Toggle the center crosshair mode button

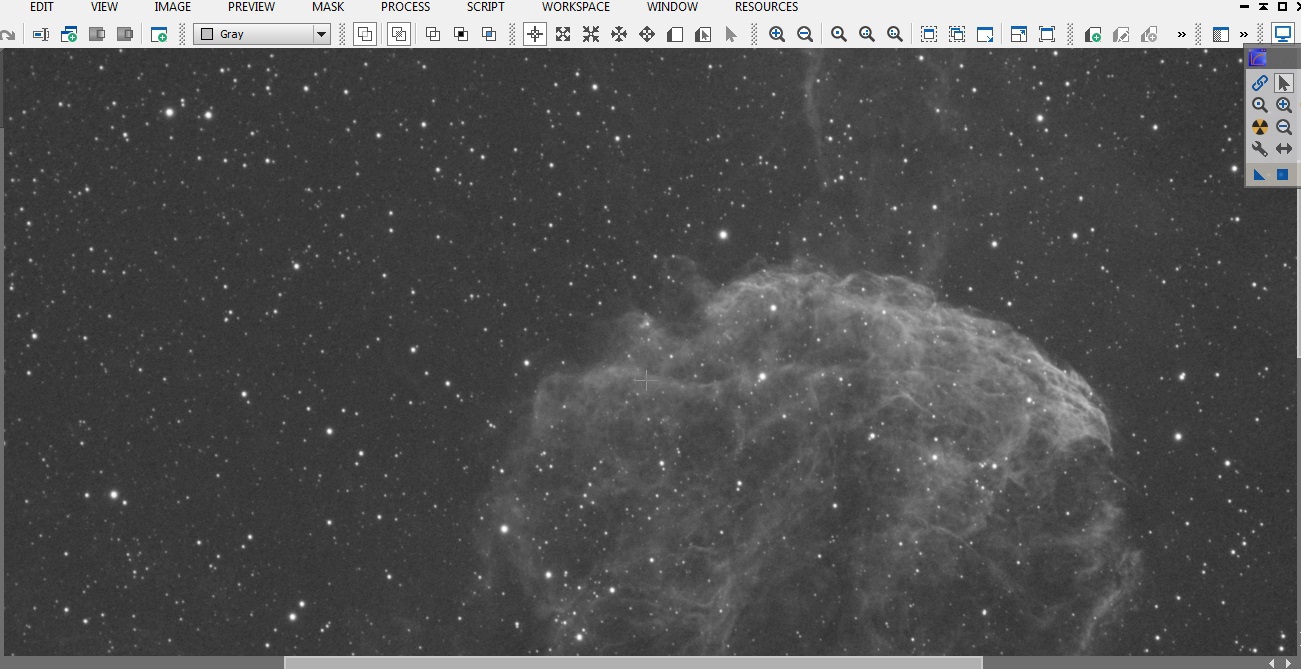point(535,34)
